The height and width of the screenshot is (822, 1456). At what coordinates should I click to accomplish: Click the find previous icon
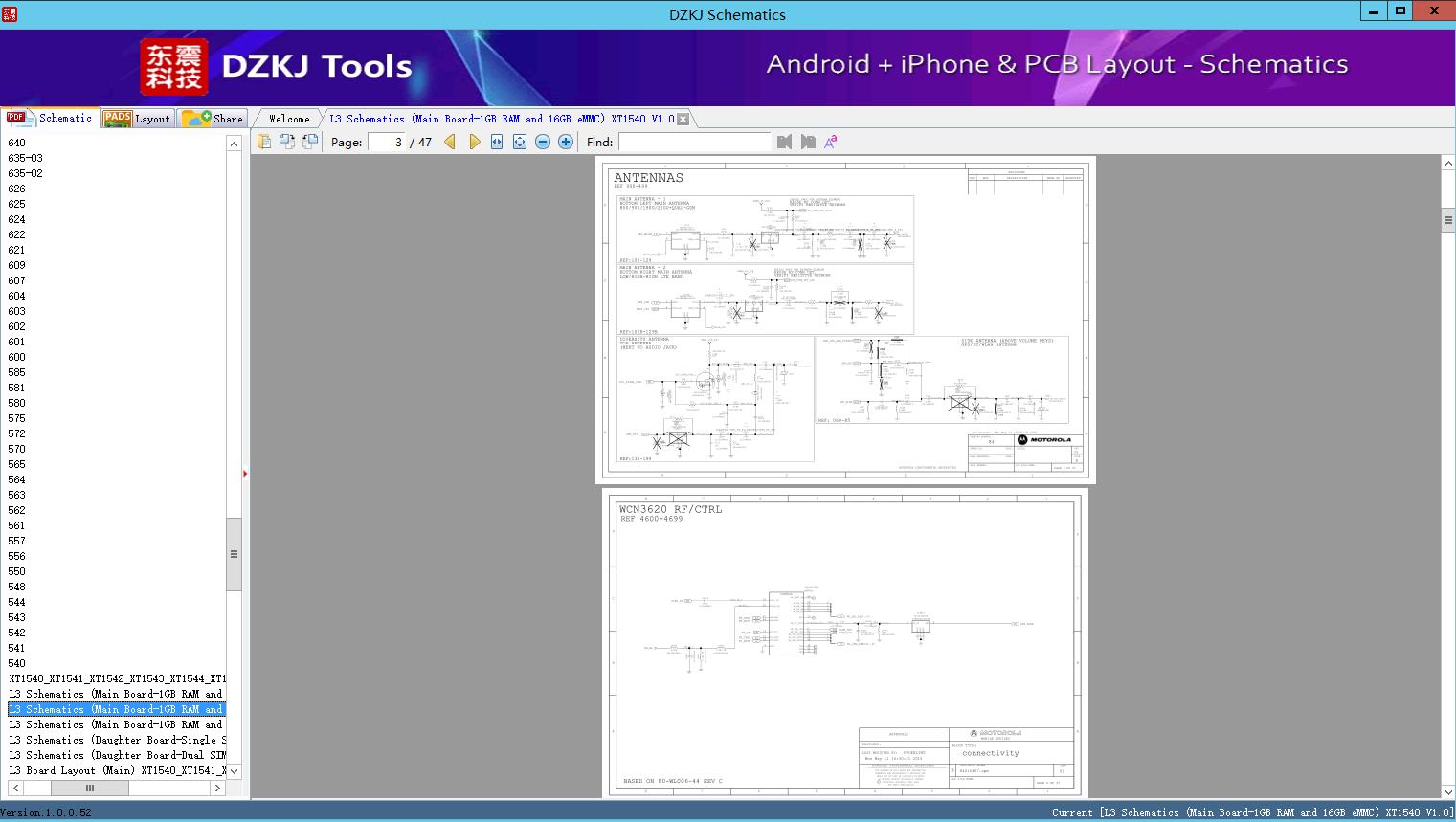[x=785, y=142]
